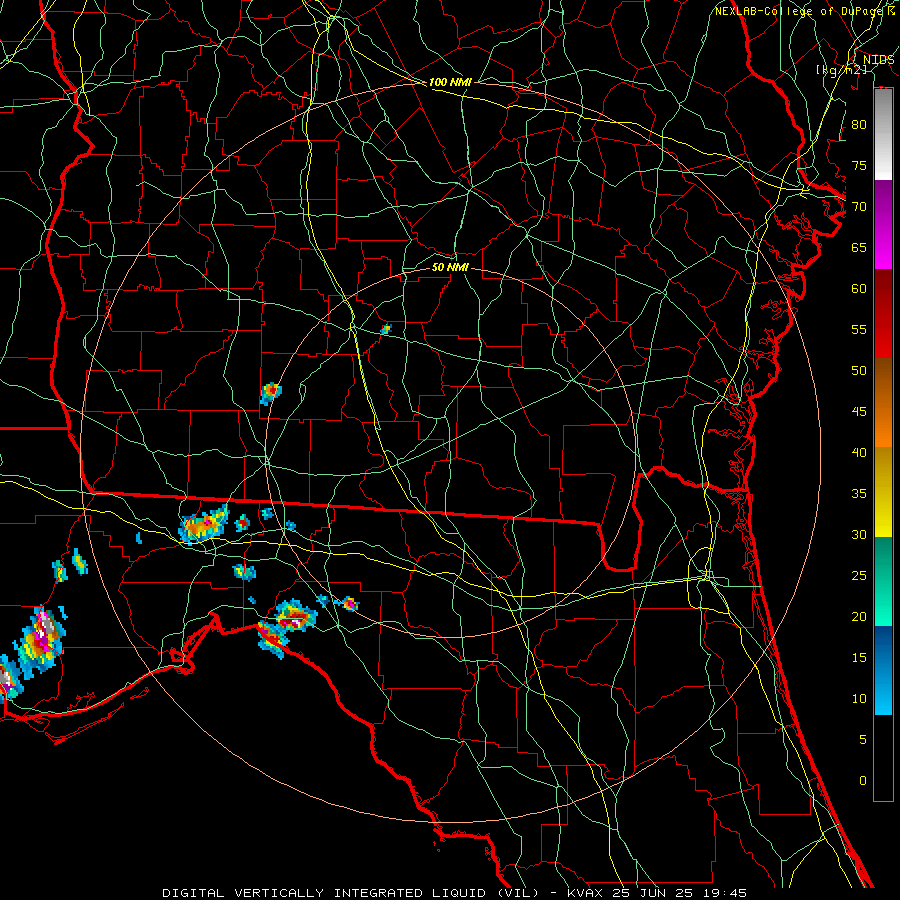Click the 0 value on the color scale
The image size is (900, 900).
(x=863, y=781)
